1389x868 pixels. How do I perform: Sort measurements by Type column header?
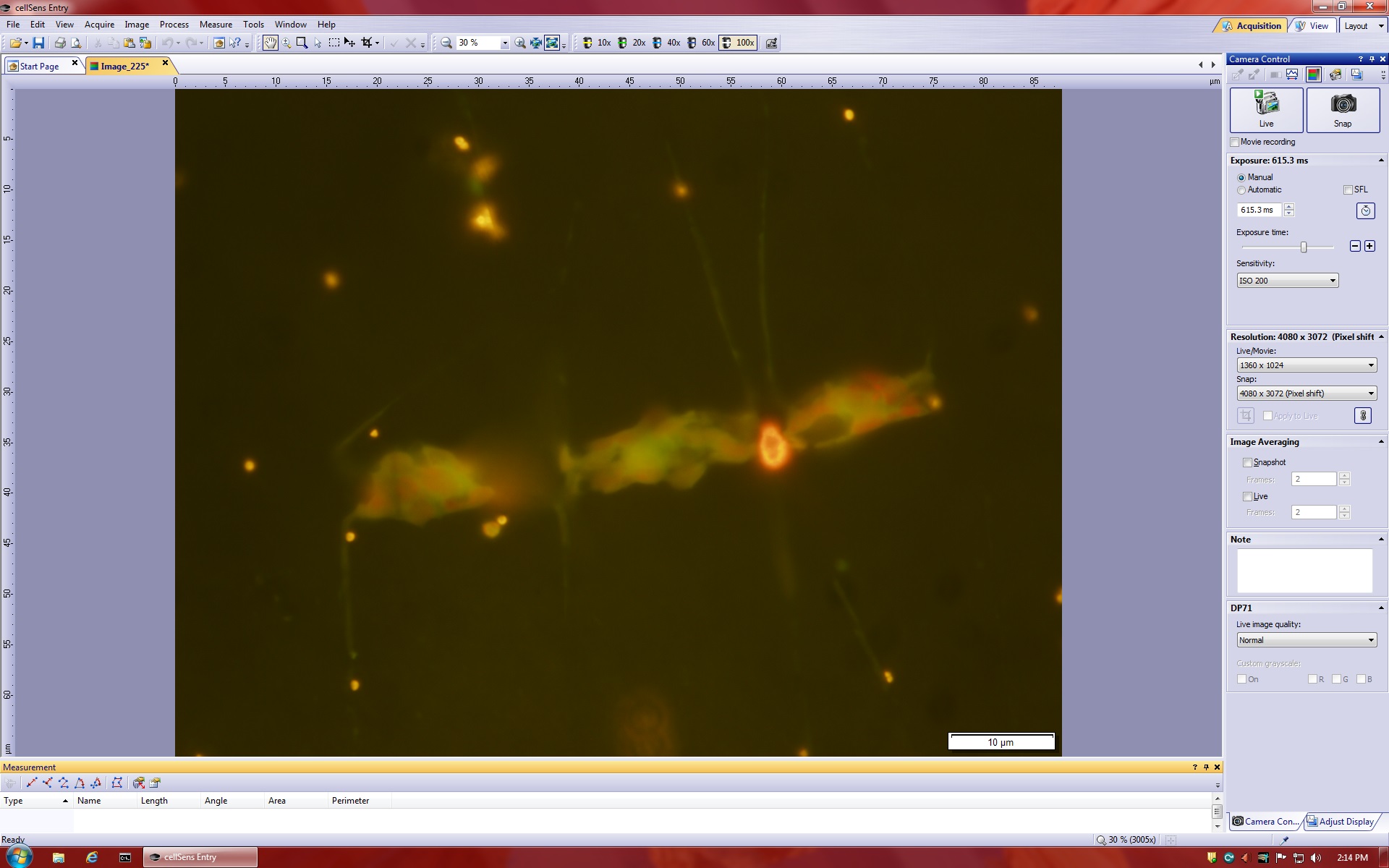point(36,801)
